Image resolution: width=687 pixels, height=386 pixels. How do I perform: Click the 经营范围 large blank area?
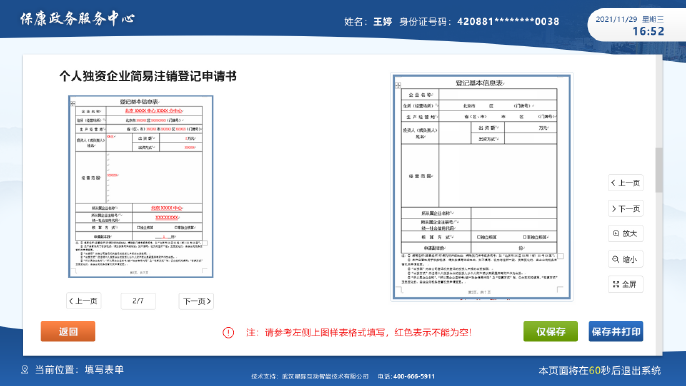[498, 176]
